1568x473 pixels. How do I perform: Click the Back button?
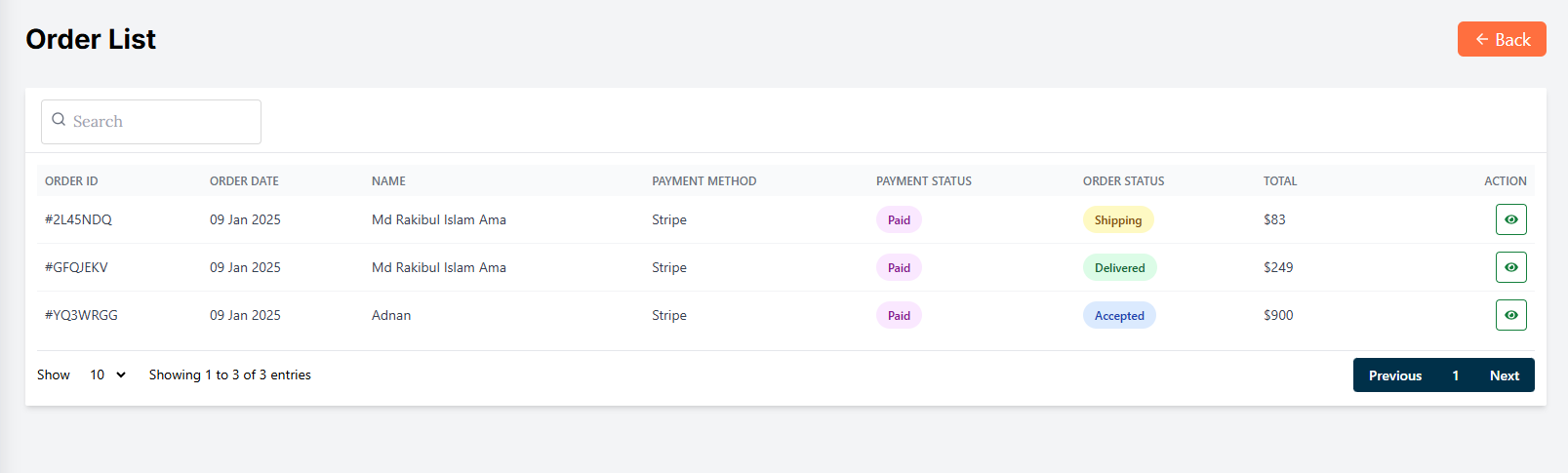1501,39
